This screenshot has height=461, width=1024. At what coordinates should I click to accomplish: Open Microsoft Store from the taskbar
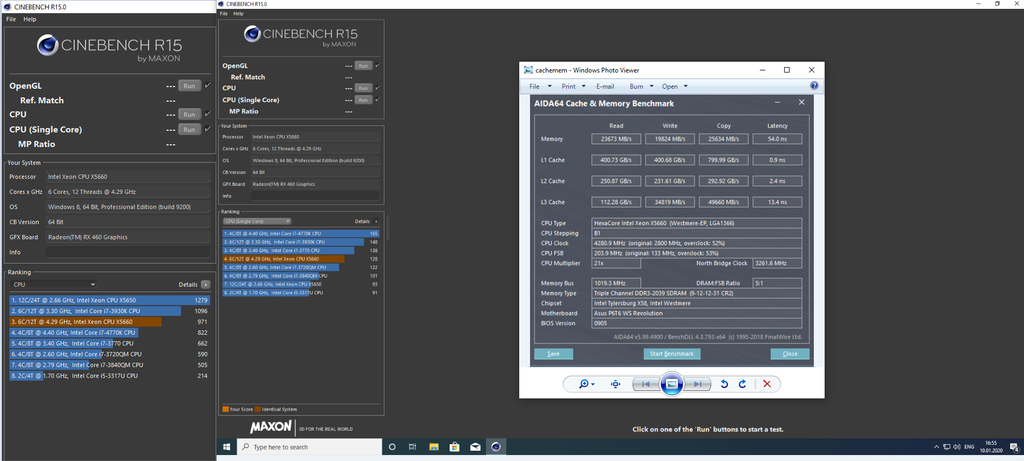(454, 447)
